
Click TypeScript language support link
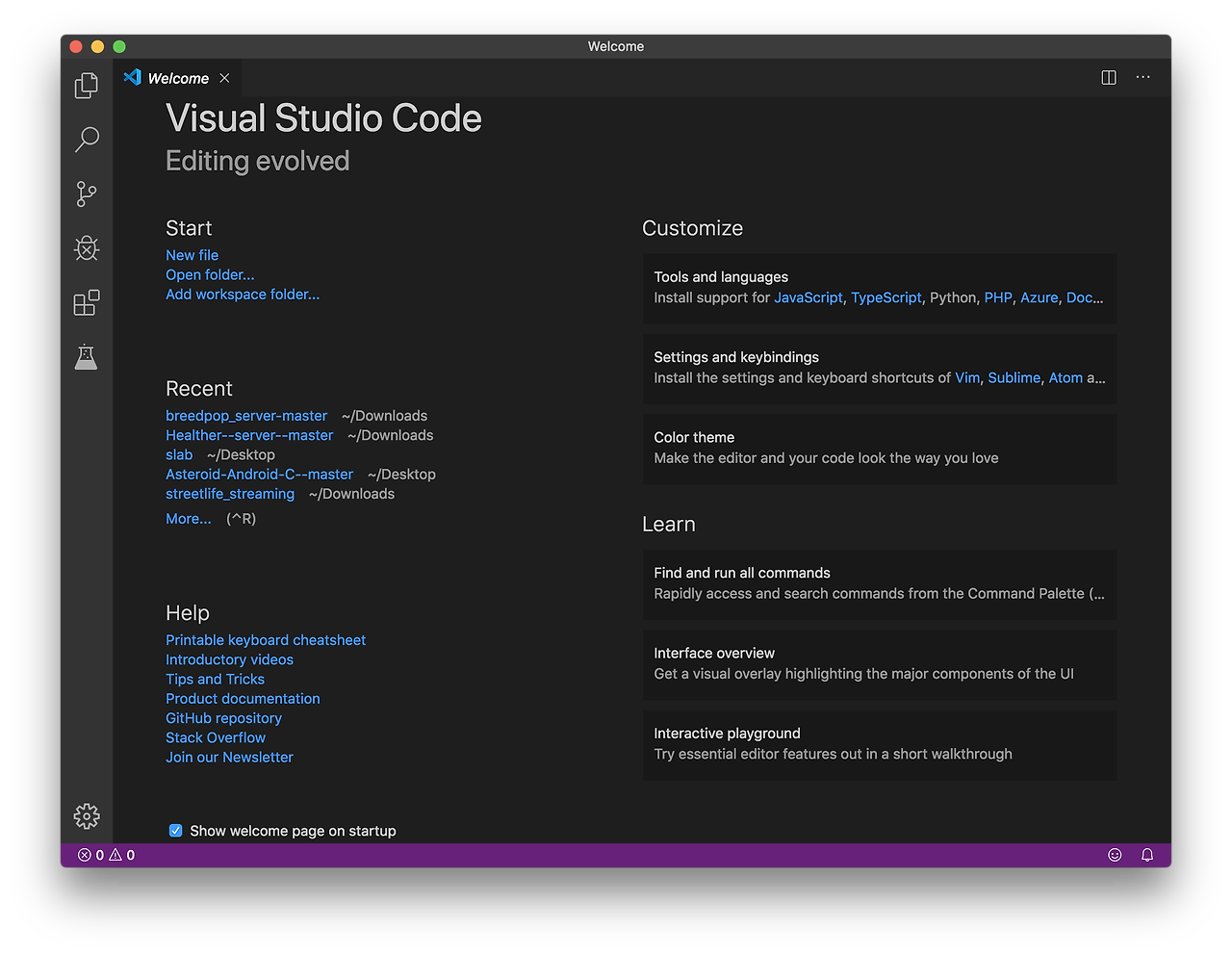tap(886, 297)
